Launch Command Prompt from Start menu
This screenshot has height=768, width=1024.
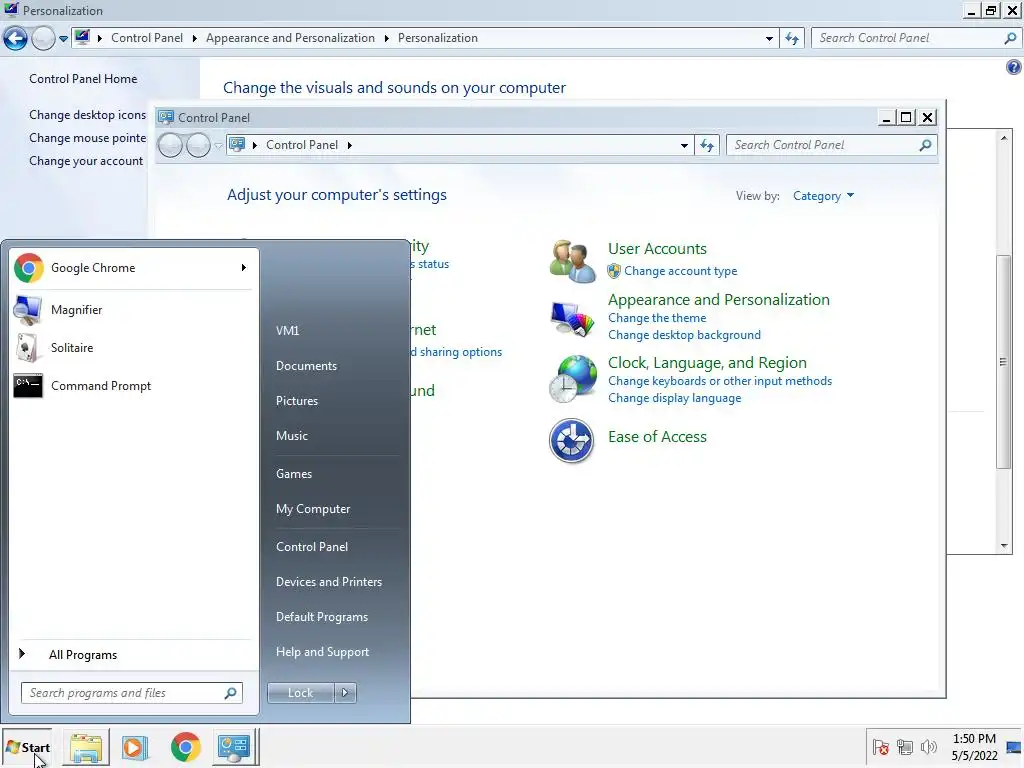[131, 386]
